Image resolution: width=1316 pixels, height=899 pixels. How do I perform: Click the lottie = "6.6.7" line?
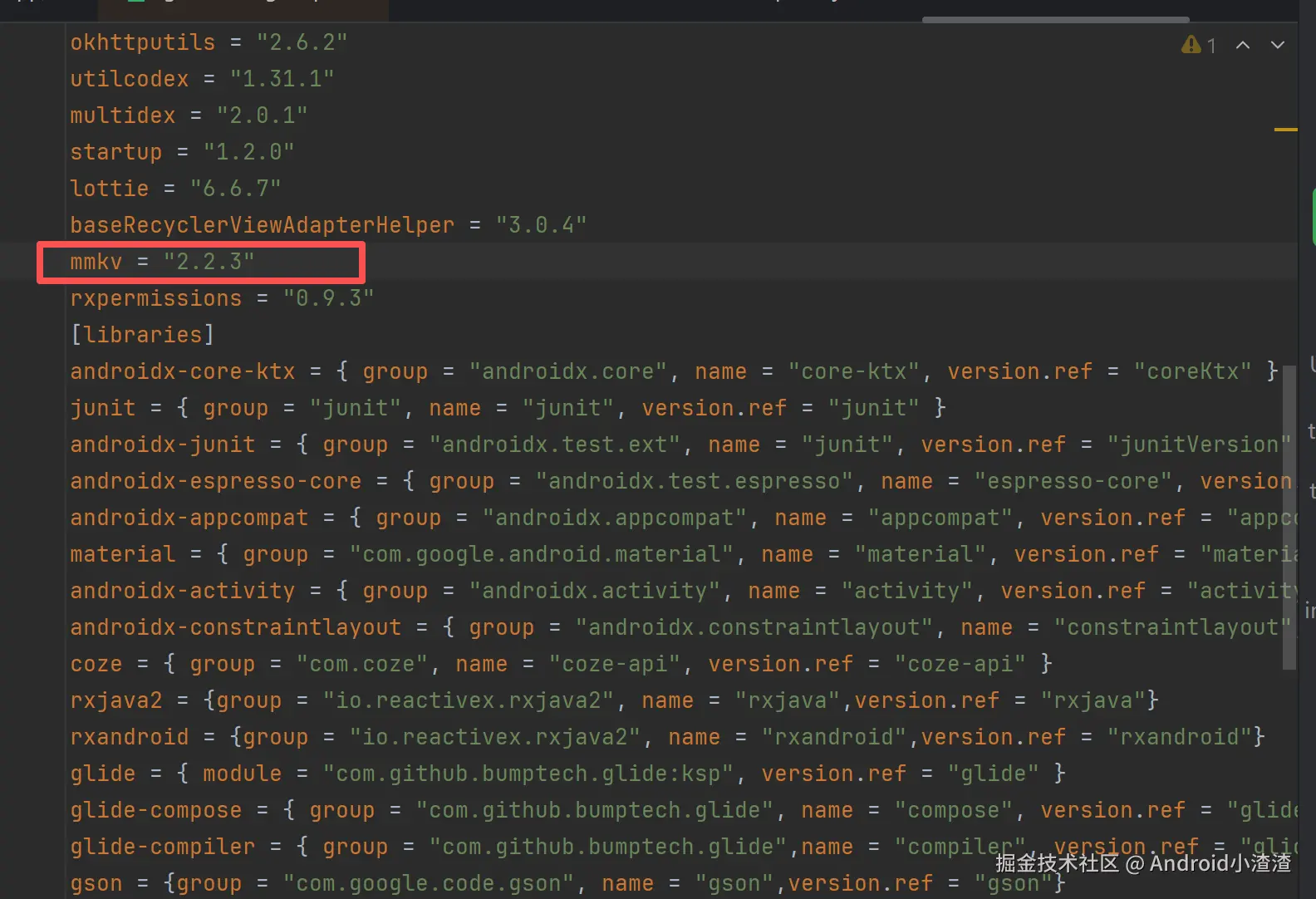coord(175,189)
